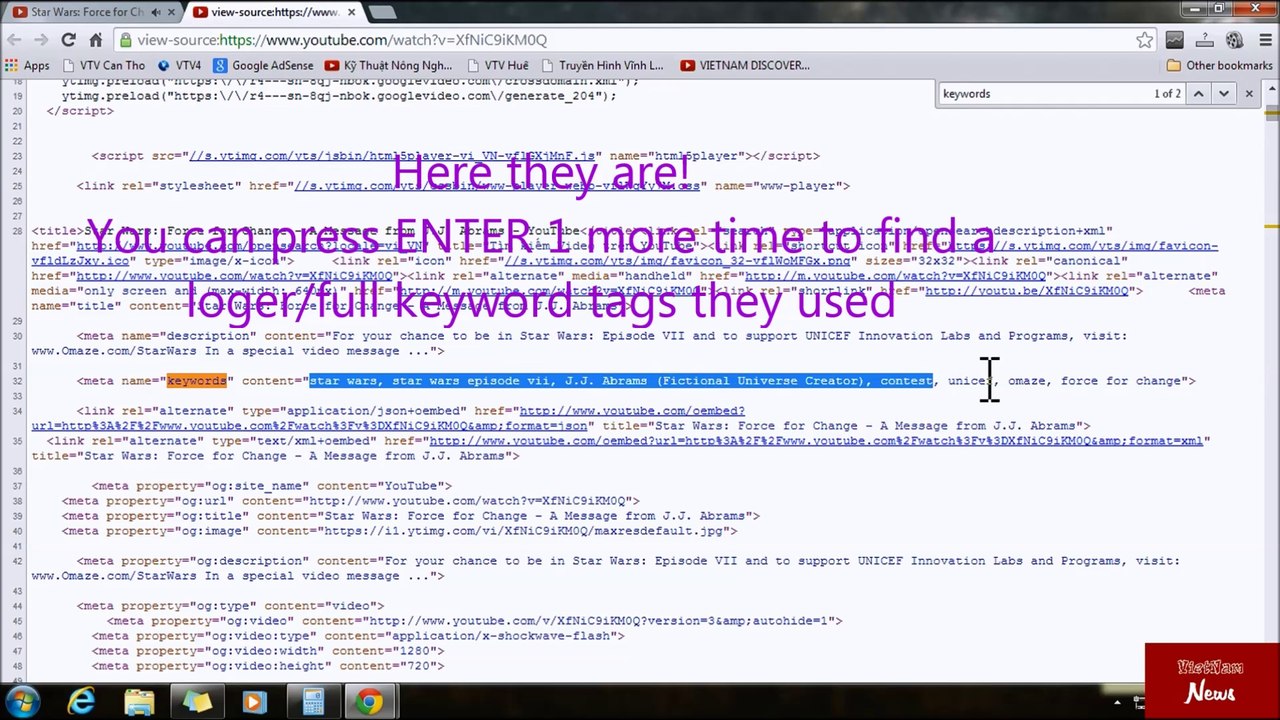Open a new tab with the new-tab button
1280x720 pixels.
pyautogui.click(x=383, y=12)
